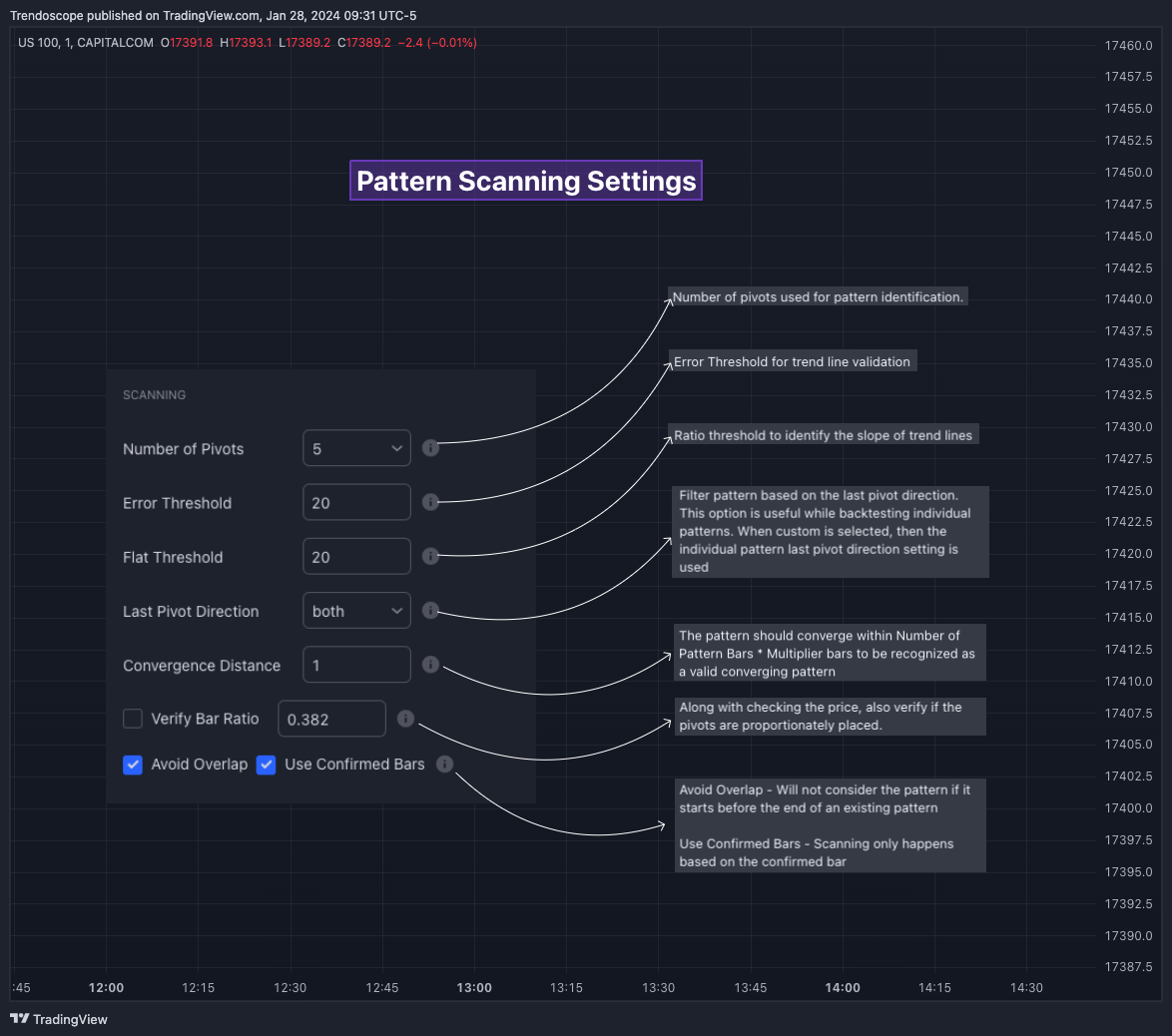The image size is (1172, 1036).
Task: Click the Use Confirmed Bars label text
Action: [x=354, y=764]
